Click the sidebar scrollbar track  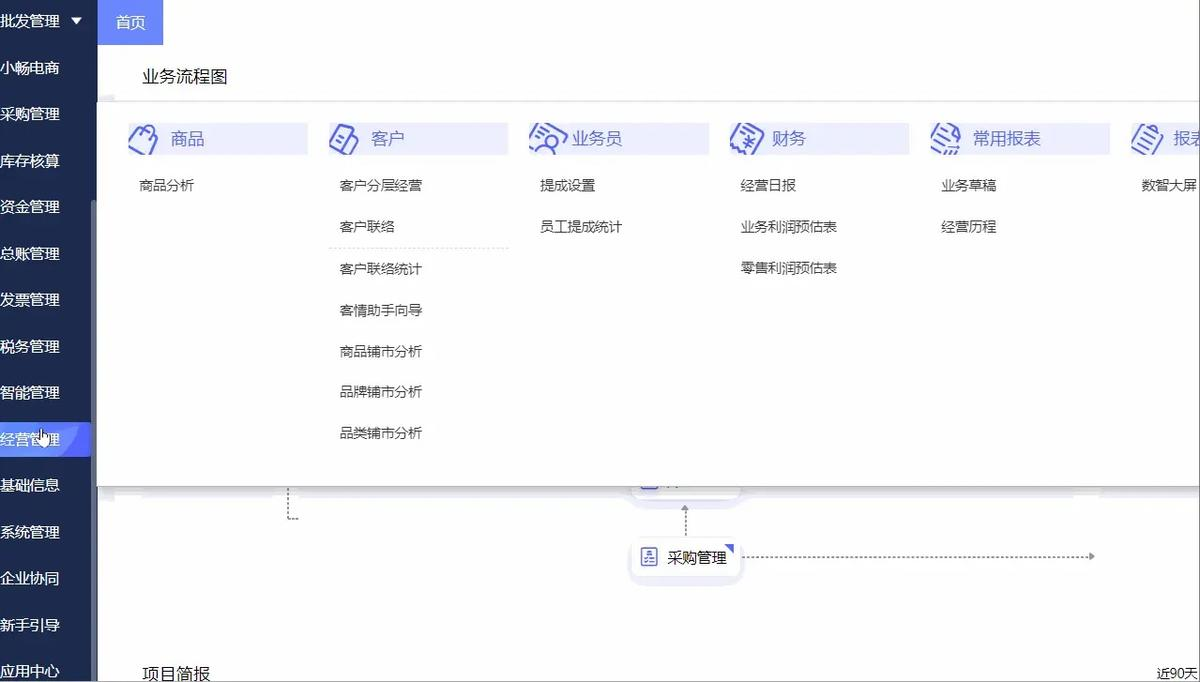[x=95, y=300]
